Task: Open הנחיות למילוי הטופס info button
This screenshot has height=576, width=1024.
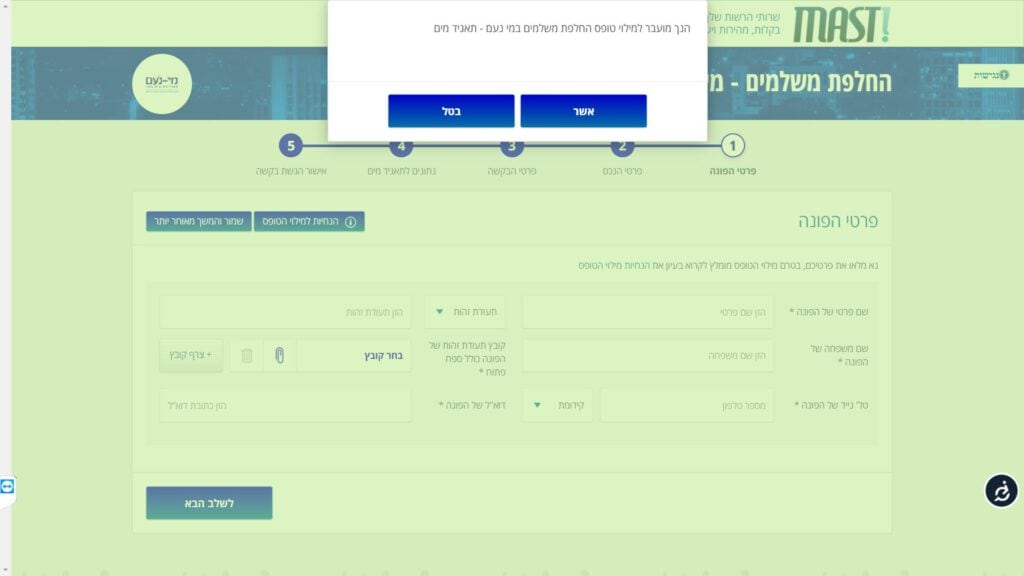Action: pos(309,221)
